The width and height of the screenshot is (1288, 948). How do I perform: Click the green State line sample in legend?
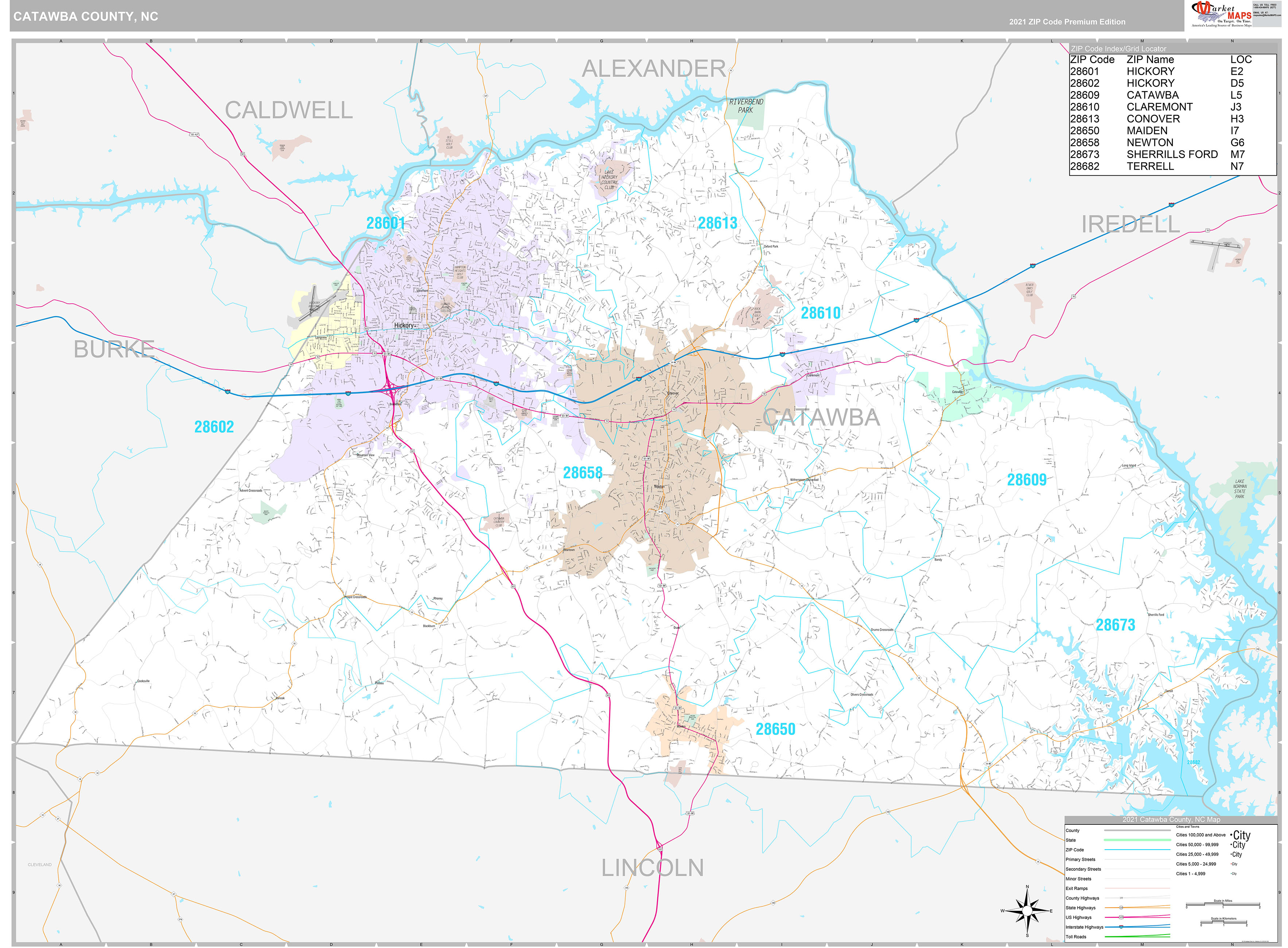[x=1137, y=840]
